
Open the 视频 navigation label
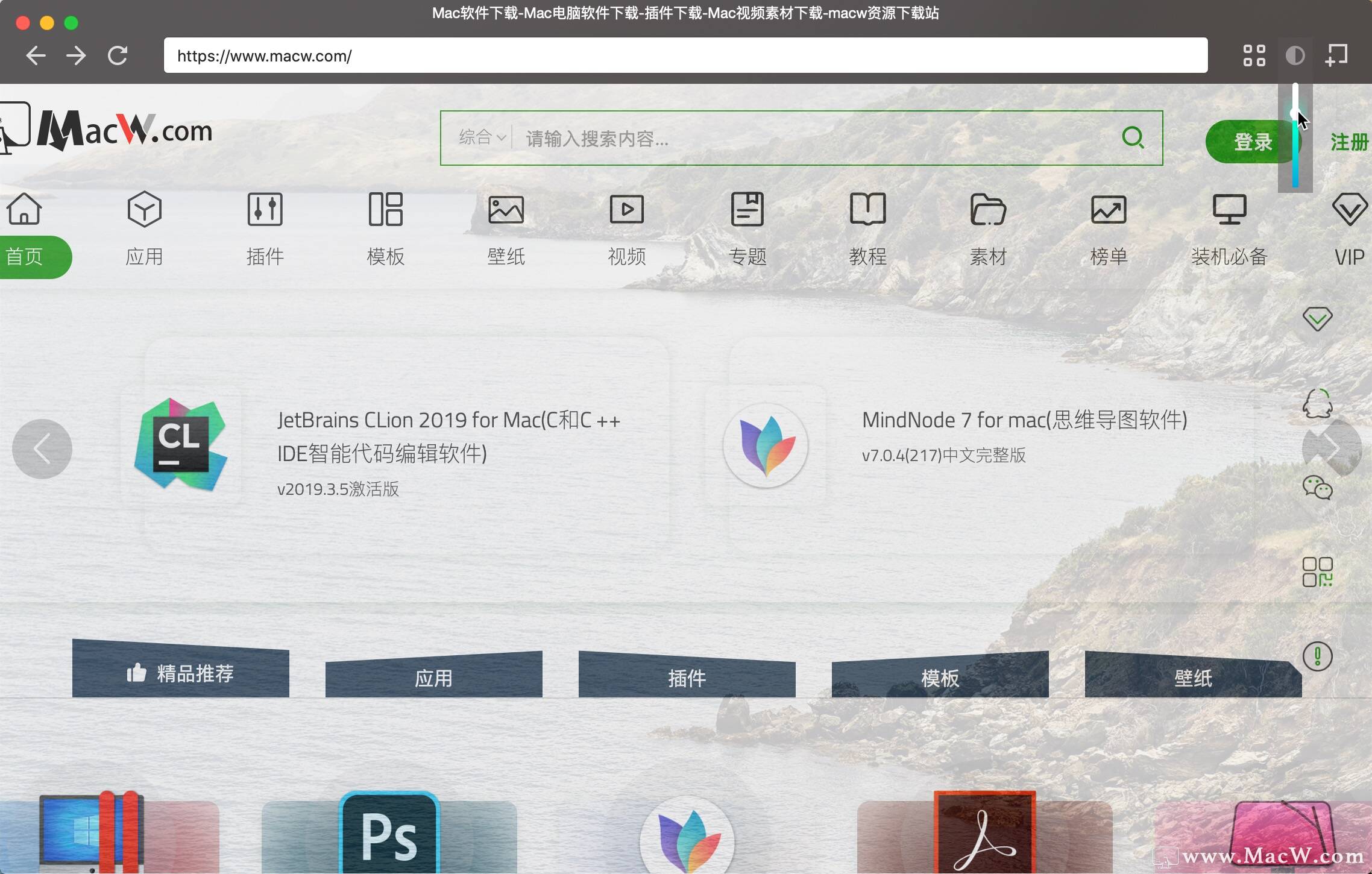(627, 257)
